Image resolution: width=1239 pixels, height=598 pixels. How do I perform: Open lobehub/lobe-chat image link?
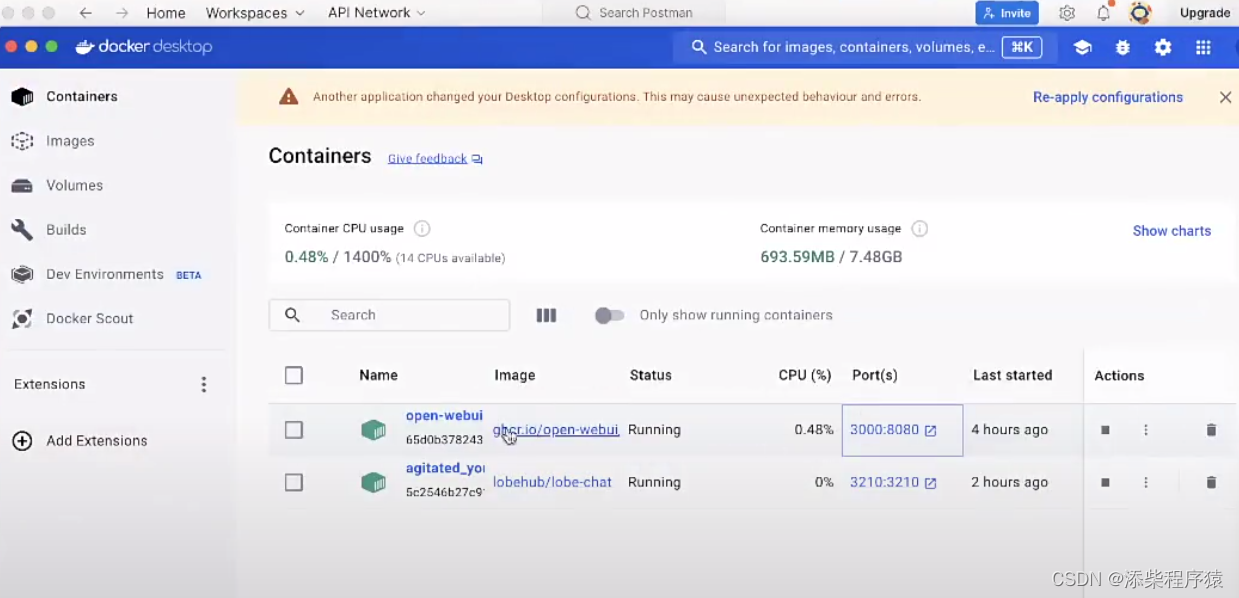(x=552, y=482)
